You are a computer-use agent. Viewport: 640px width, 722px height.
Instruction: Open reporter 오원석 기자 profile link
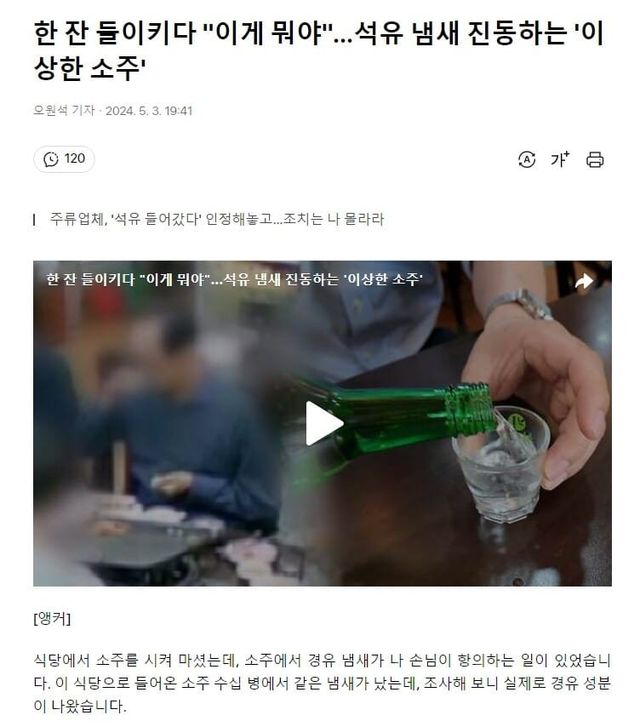(64, 111)
